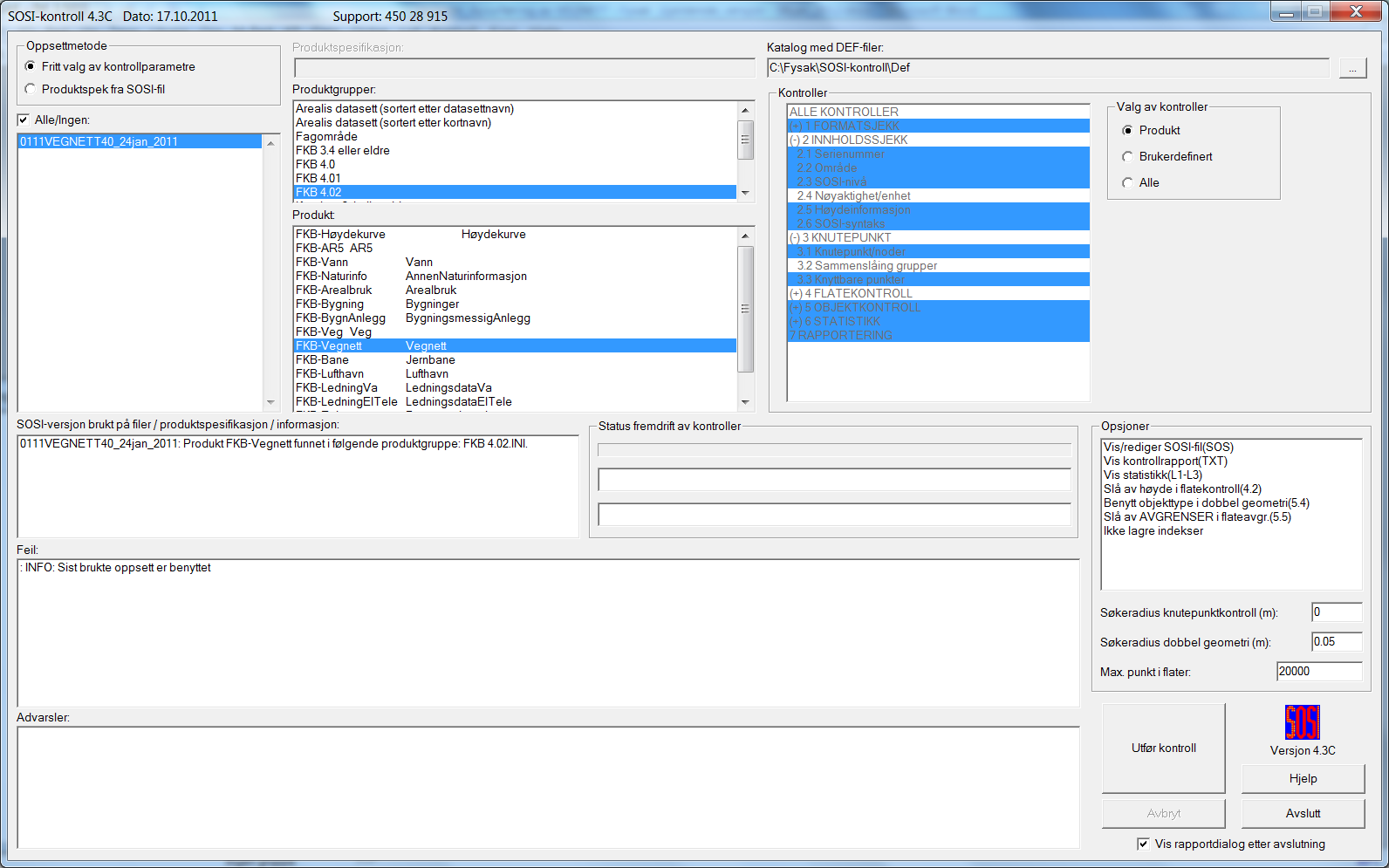Image resolution: width=1389 pixels, height=868 pixels.
Task: Click the SOS logo icon above Versjon 4.3C
Action: [x=1302, y=722]
